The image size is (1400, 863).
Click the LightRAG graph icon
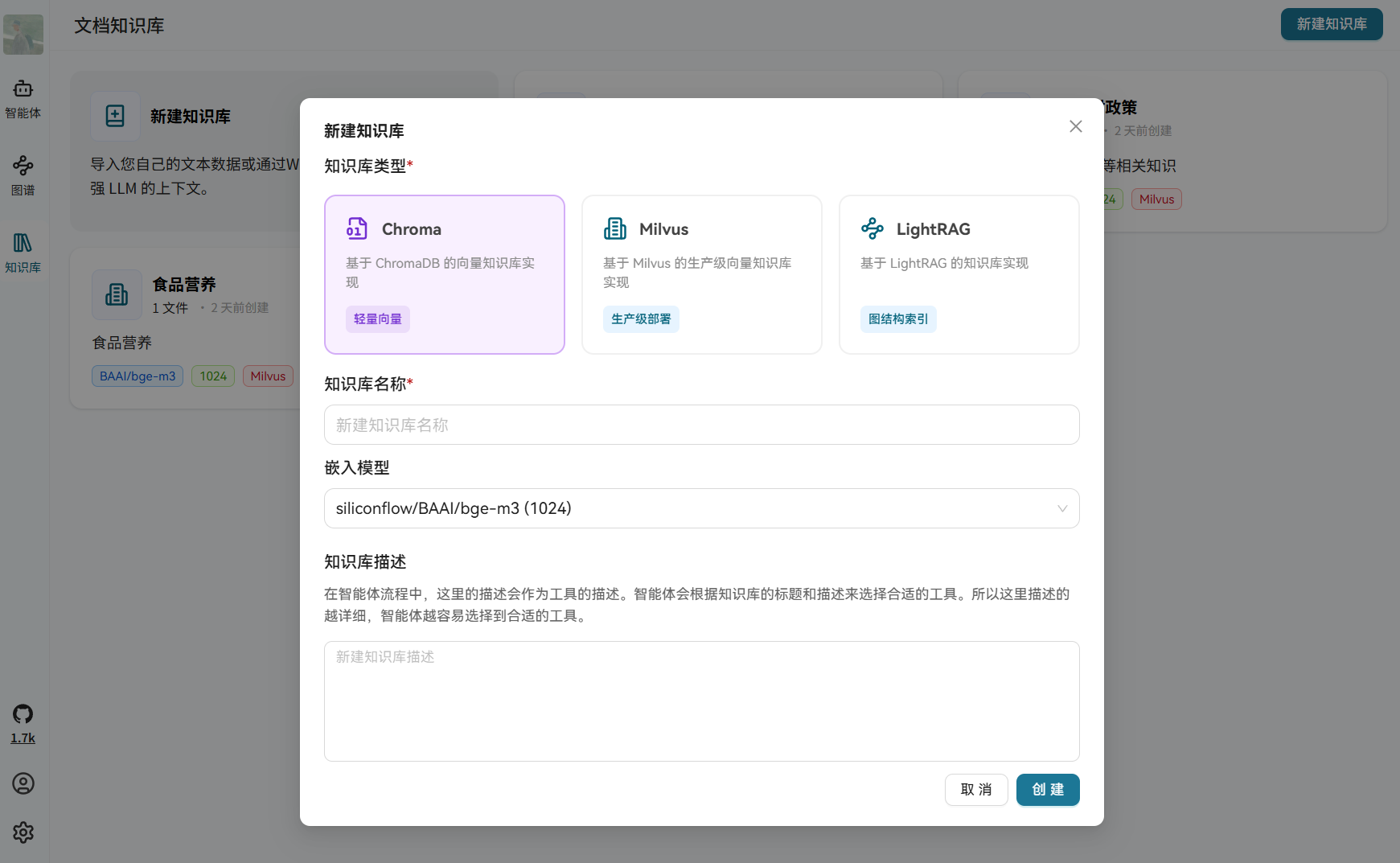point(872,229)
